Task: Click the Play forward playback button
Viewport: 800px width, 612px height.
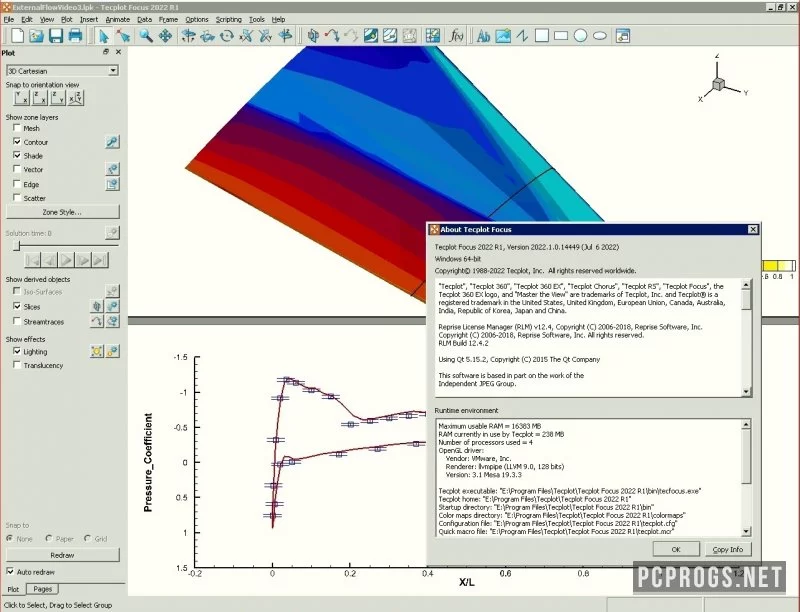Action: [x=66, y=260]
